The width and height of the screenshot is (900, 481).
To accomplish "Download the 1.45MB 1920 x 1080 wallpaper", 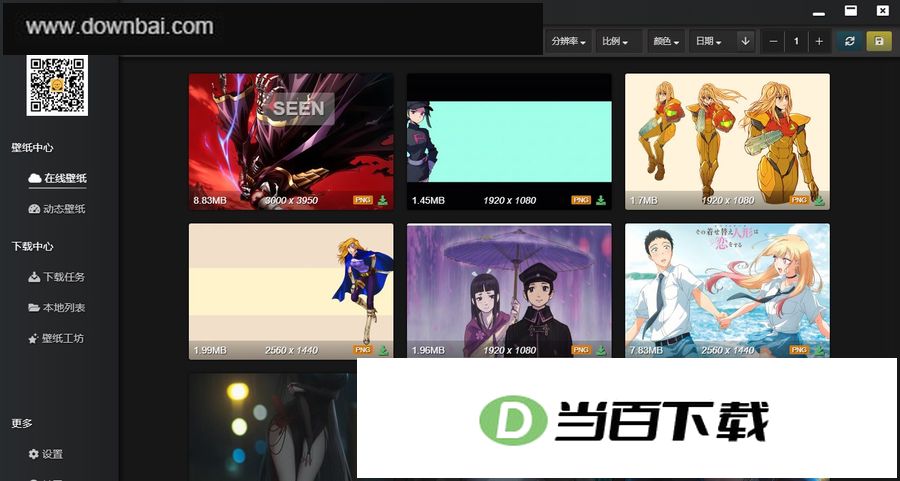I will [601, 200].
